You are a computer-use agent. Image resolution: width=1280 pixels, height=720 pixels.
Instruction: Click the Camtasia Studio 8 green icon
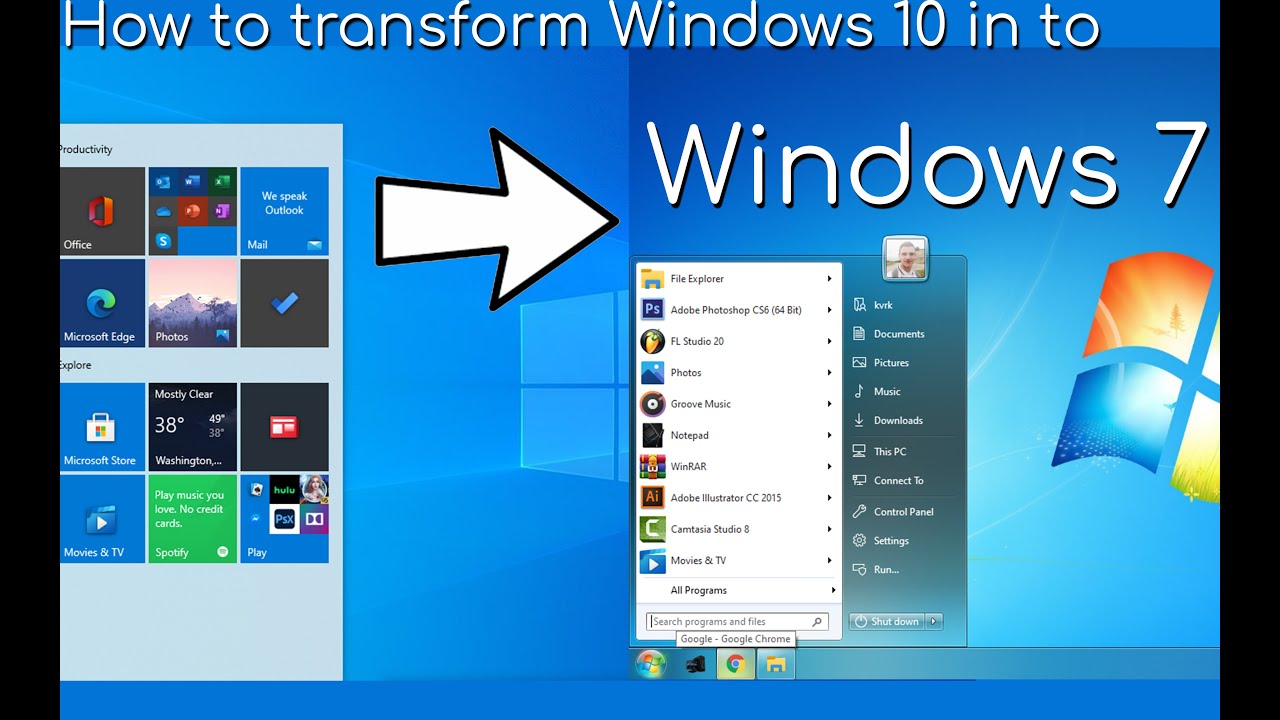tap(653, 529)
